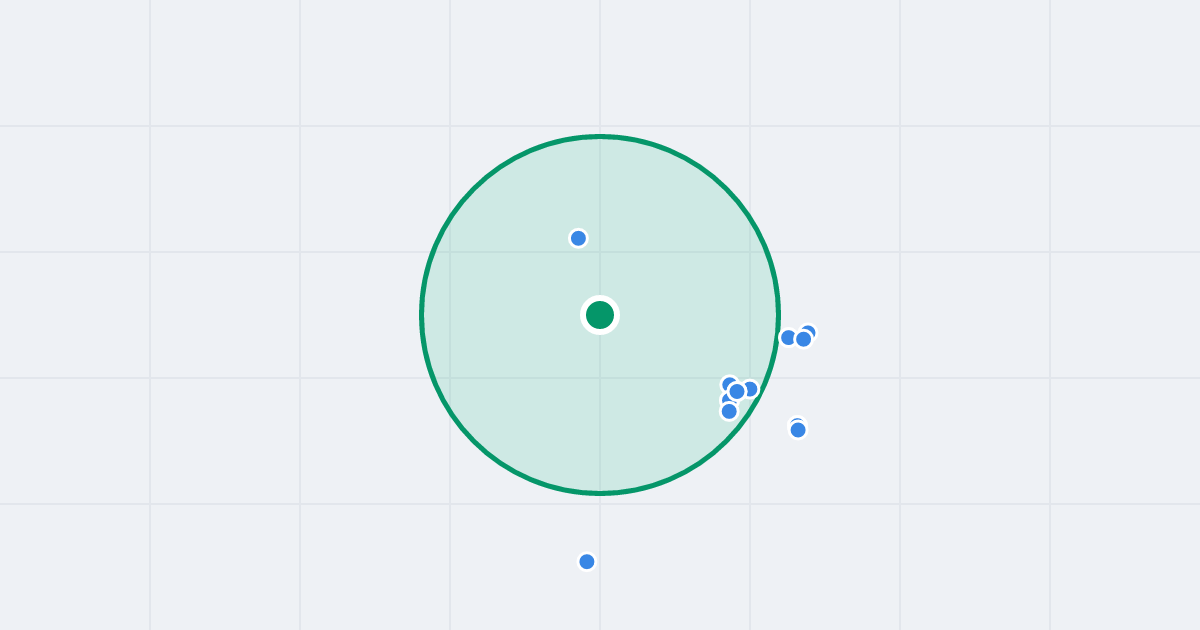Click the empty map area above the green circle
1200x630 pixels.
[x=600, y=65]
